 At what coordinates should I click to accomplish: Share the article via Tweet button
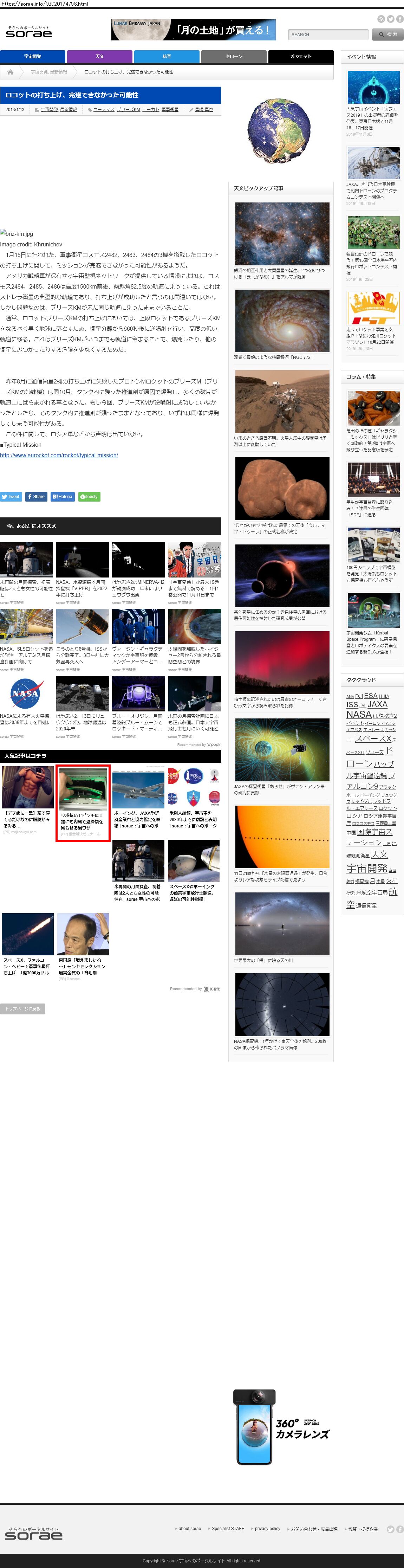[11, 497]
